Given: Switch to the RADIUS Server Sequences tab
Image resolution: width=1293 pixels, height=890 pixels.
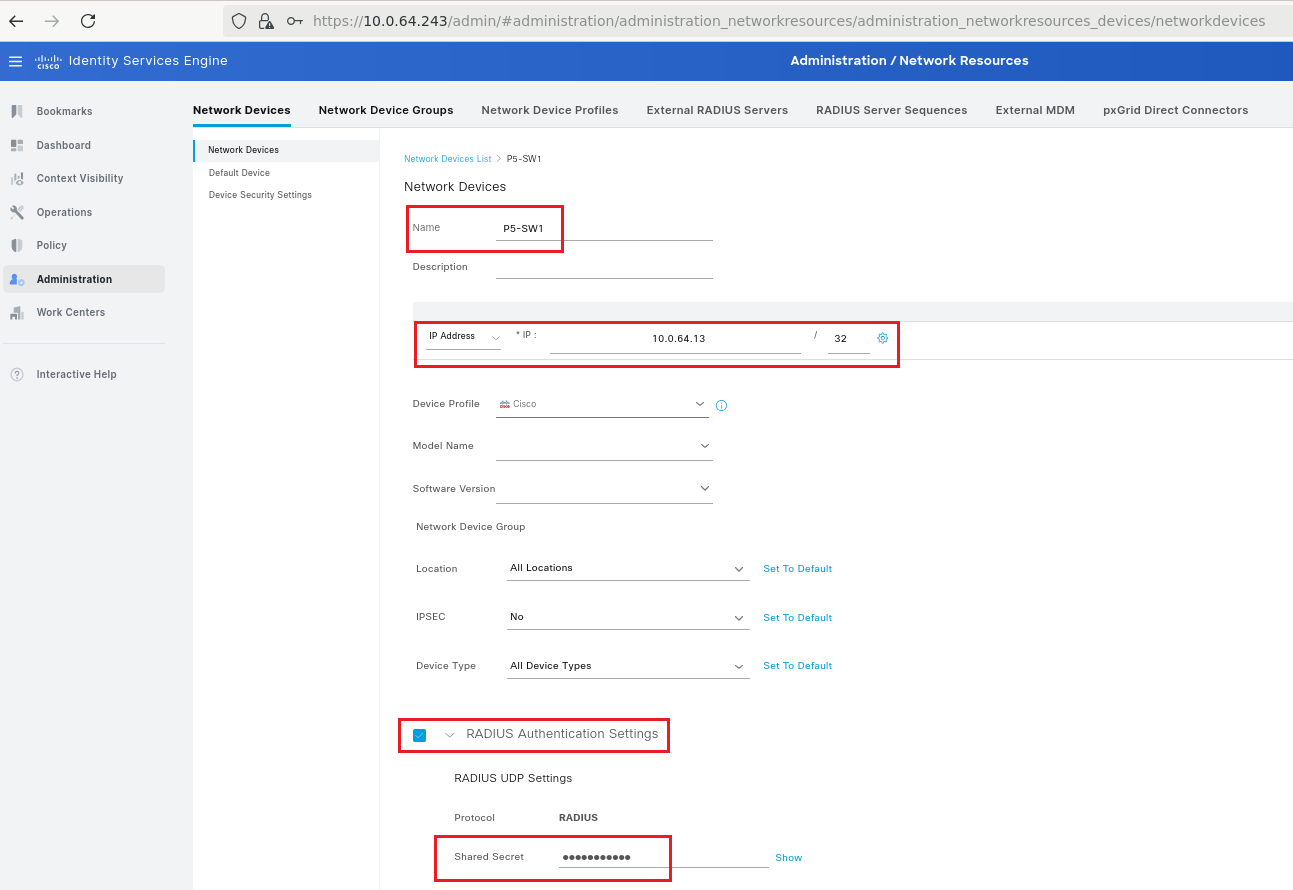Looking at the screenshot, I should 892,110.
